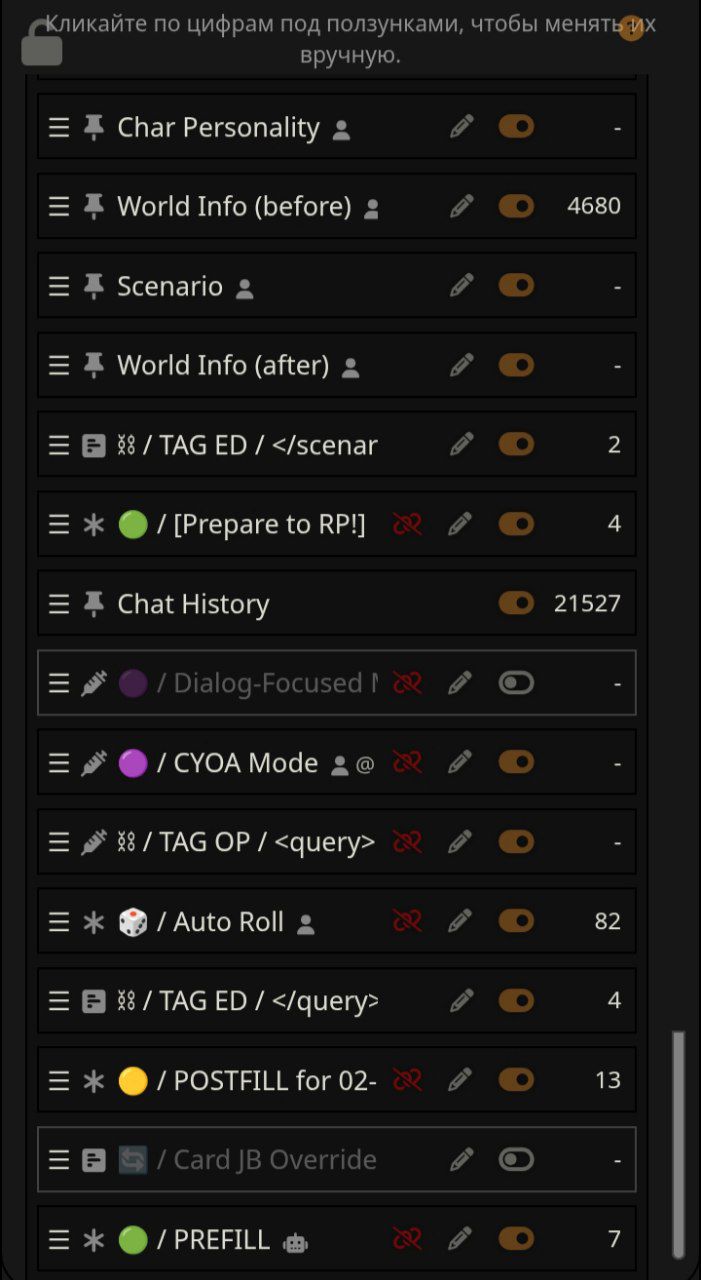
Task: Click the Auto Roll entry name
Action: 229,921
